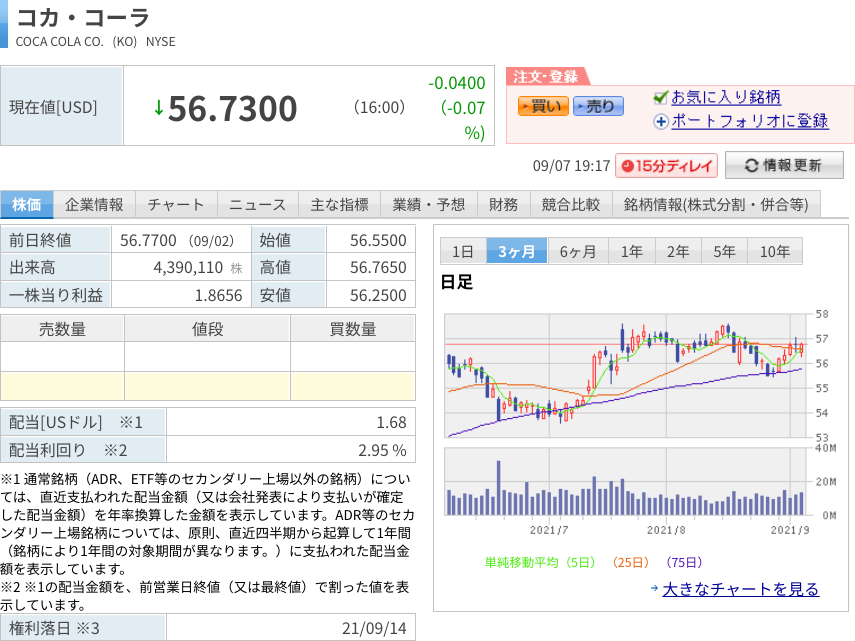Click the daily candlestick price chart

pos(625,376)
